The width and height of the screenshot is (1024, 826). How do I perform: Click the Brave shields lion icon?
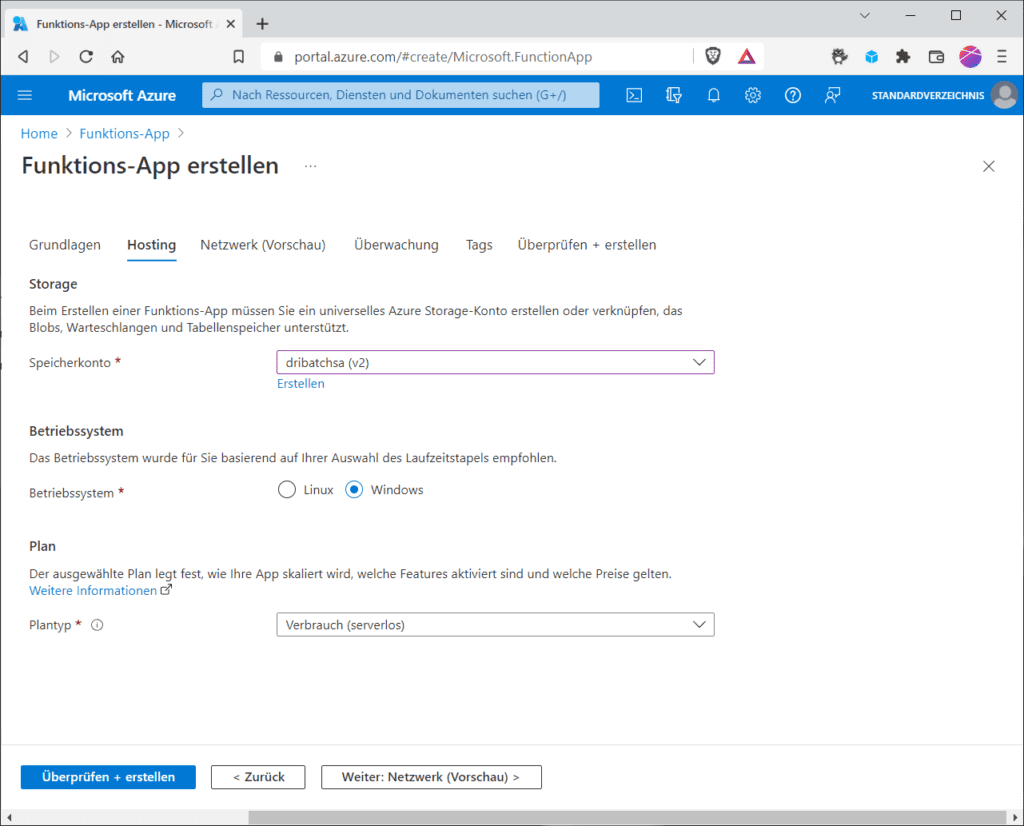pyautogui.click(x=713, y=56)
